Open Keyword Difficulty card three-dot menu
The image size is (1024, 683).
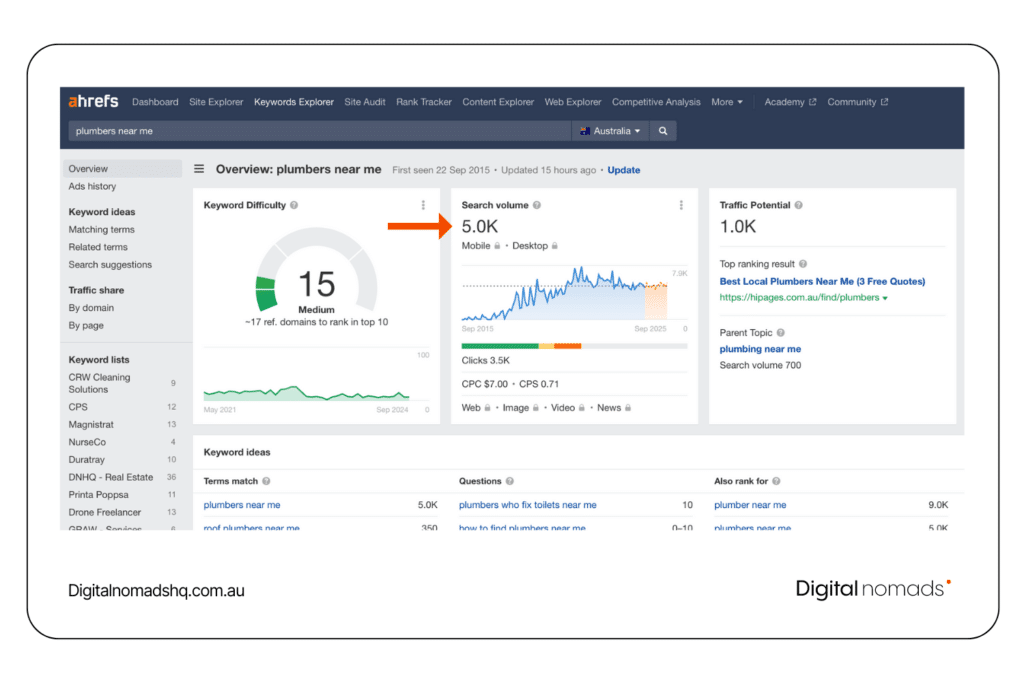coord(423,205)
